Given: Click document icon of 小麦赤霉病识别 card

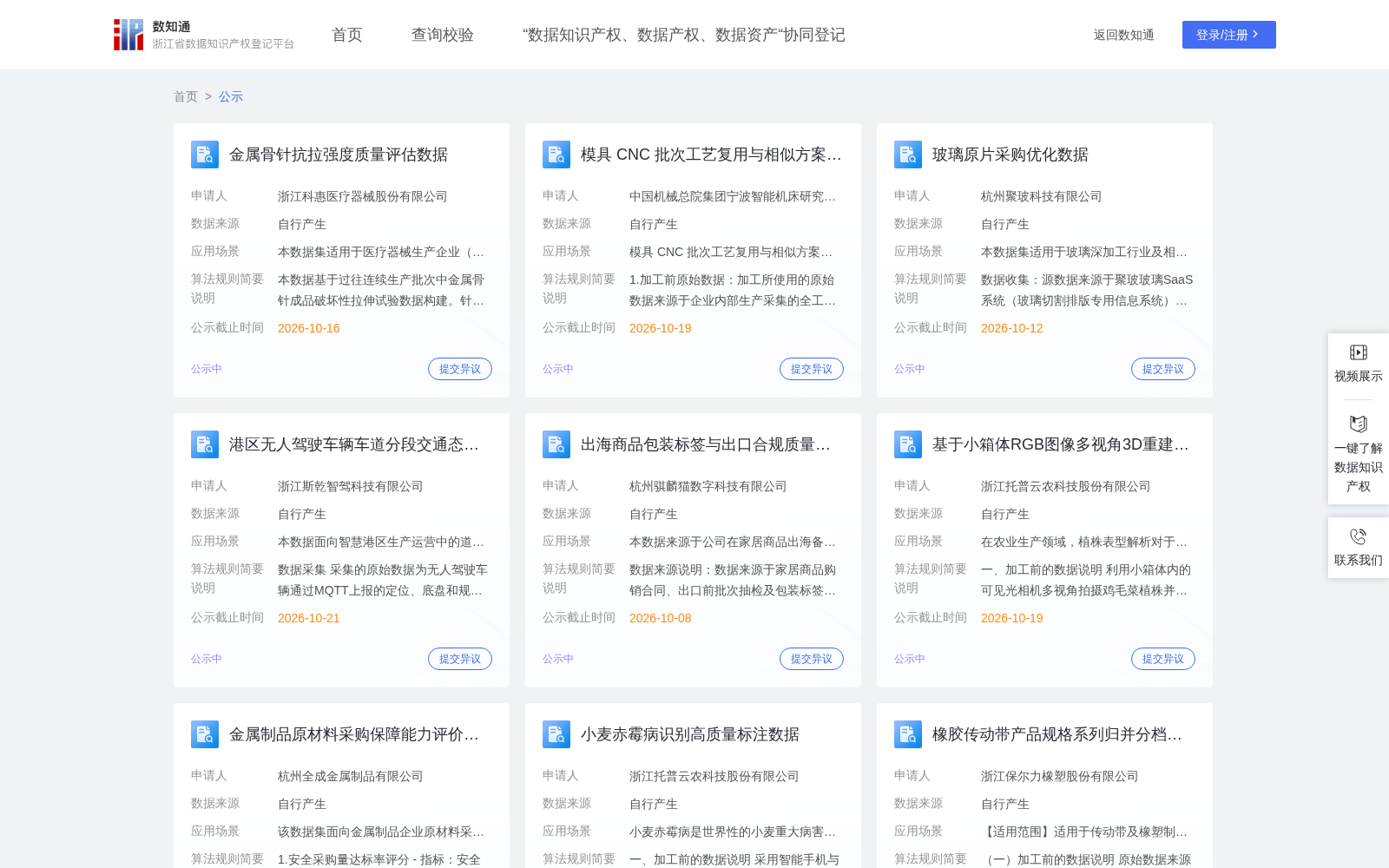Looking at the screenshot, I should [x=556, y=734].
